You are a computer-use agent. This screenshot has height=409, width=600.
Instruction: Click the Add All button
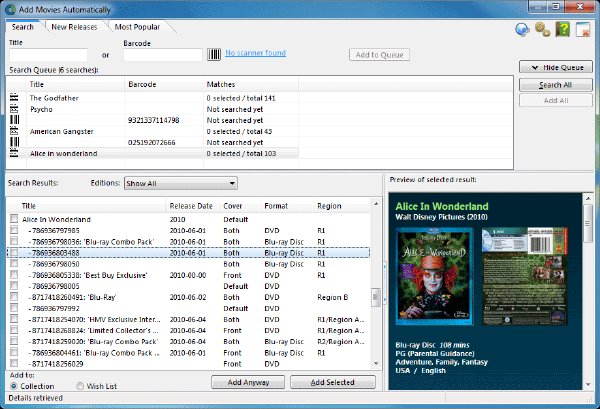556,101
